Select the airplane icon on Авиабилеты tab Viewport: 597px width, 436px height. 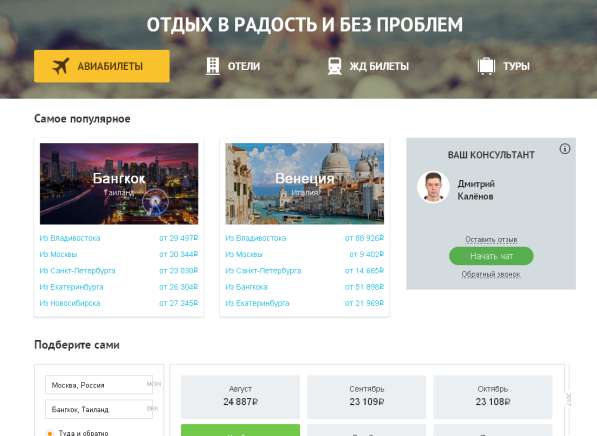click(61, 66)
